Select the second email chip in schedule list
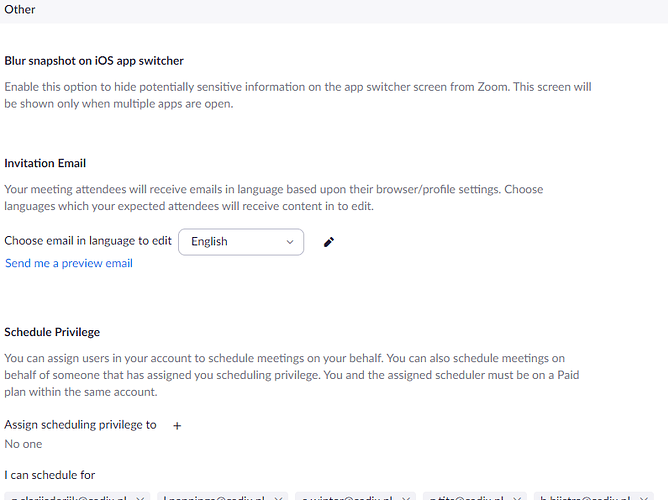This screenshot has width=668, height=500. 212,497
